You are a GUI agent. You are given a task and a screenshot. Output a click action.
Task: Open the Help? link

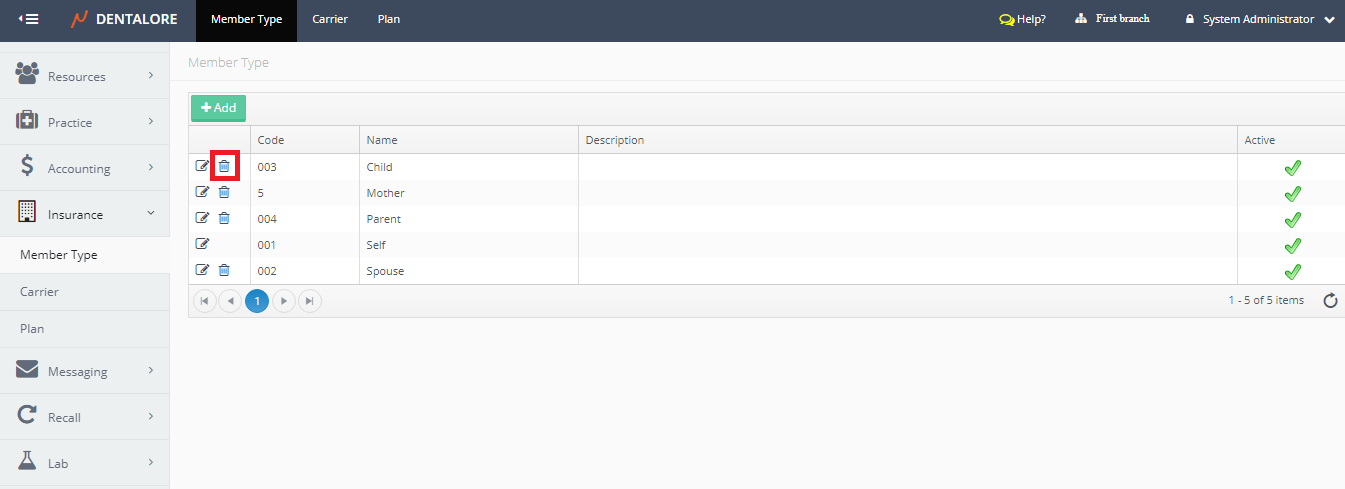coord(1022,19)
